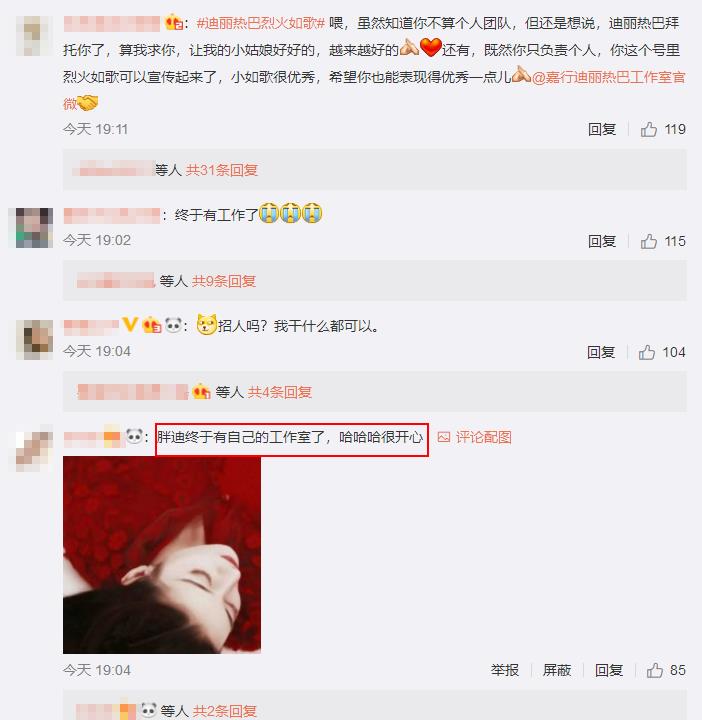The width and height of the screenshot is (702, 720).
Task: Reply to the 19:11 comment
Action: 602,129
